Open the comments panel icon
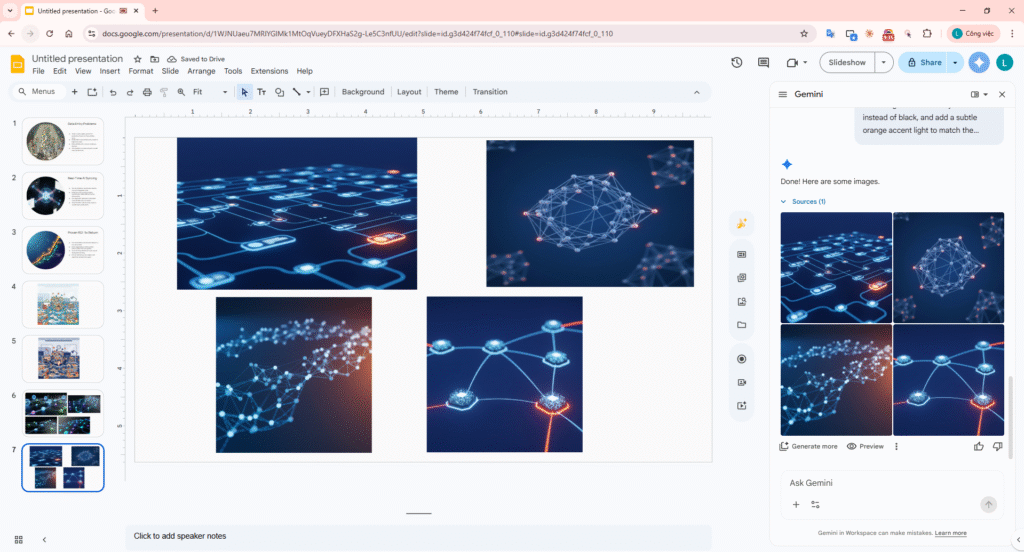This screenshot has width=1024, height=552. pyautogui.click(x=765, y=62)
